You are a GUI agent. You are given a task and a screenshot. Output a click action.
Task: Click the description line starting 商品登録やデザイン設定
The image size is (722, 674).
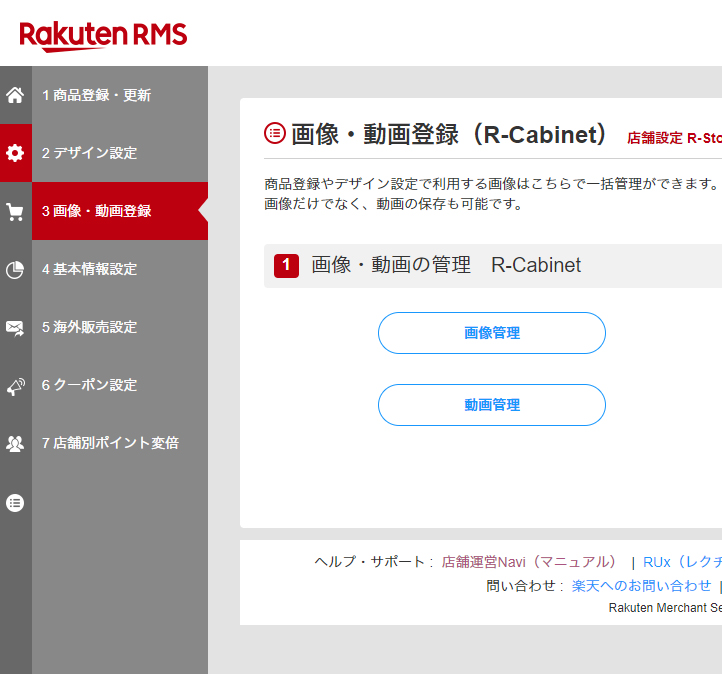tap(491, 184)
